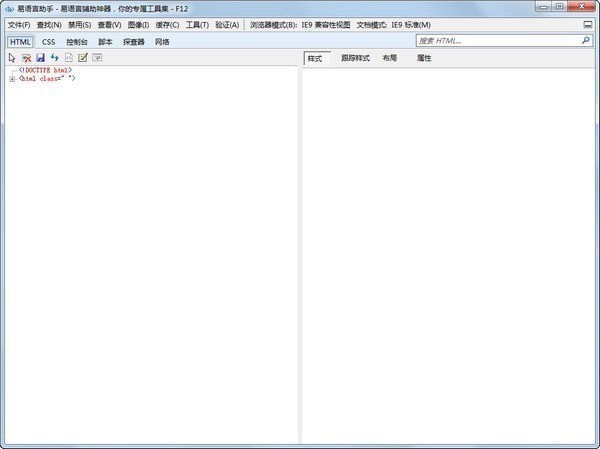Open the 布局 layout tab in right pane
600x449 pixels.
[x=389, y=59]
